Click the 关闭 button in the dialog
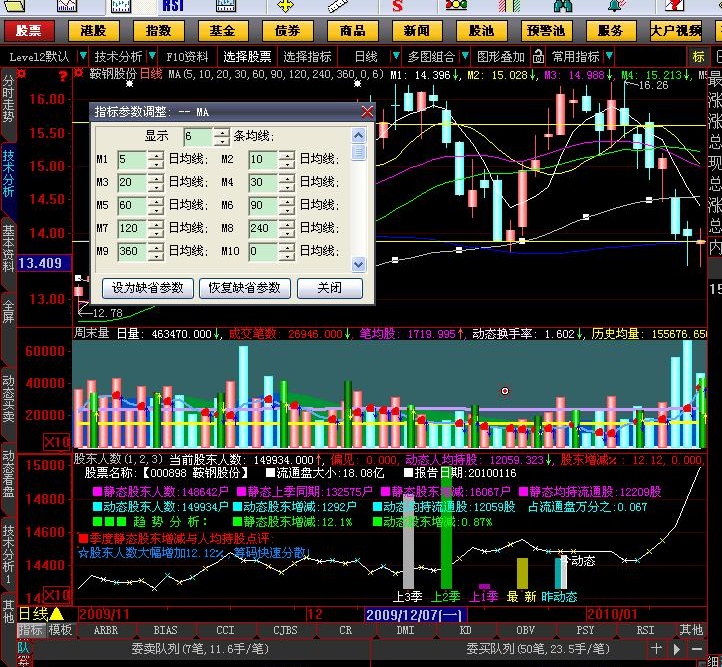 coord(330,288)
